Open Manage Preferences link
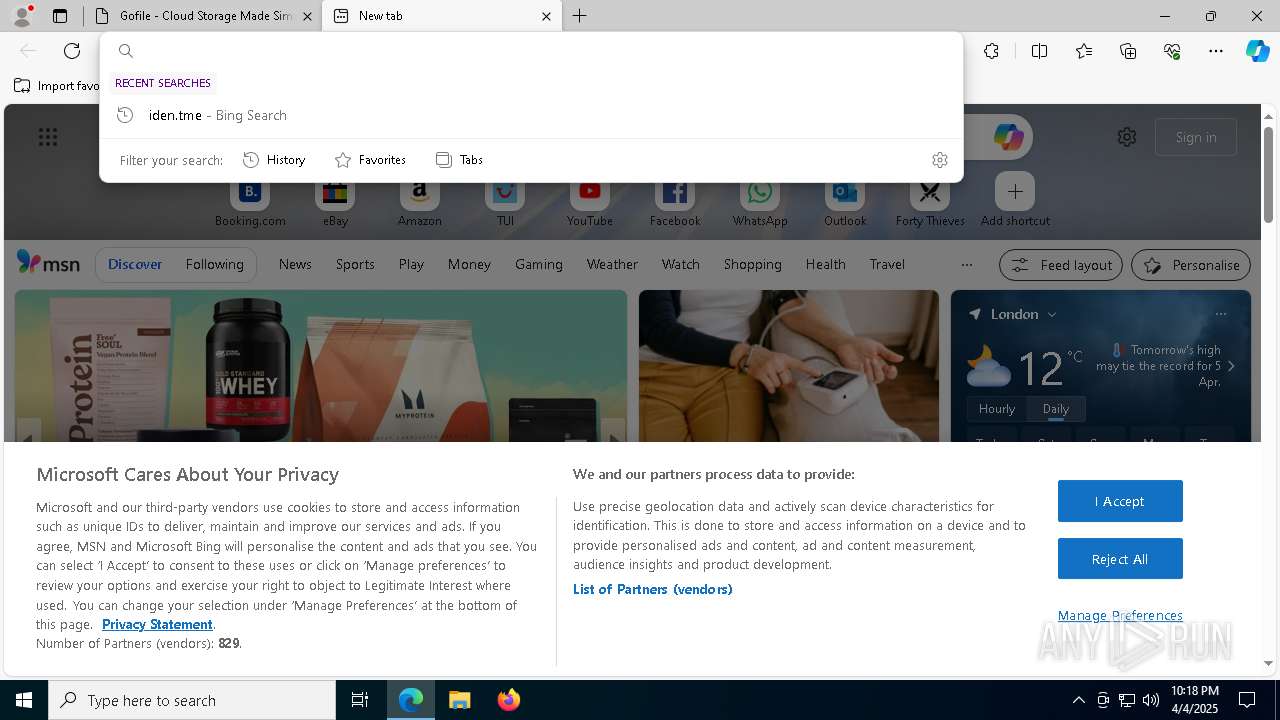 click(1120, 615)
